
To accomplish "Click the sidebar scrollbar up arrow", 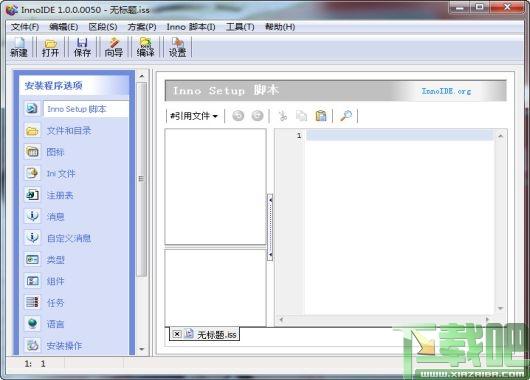I will 142,76.
